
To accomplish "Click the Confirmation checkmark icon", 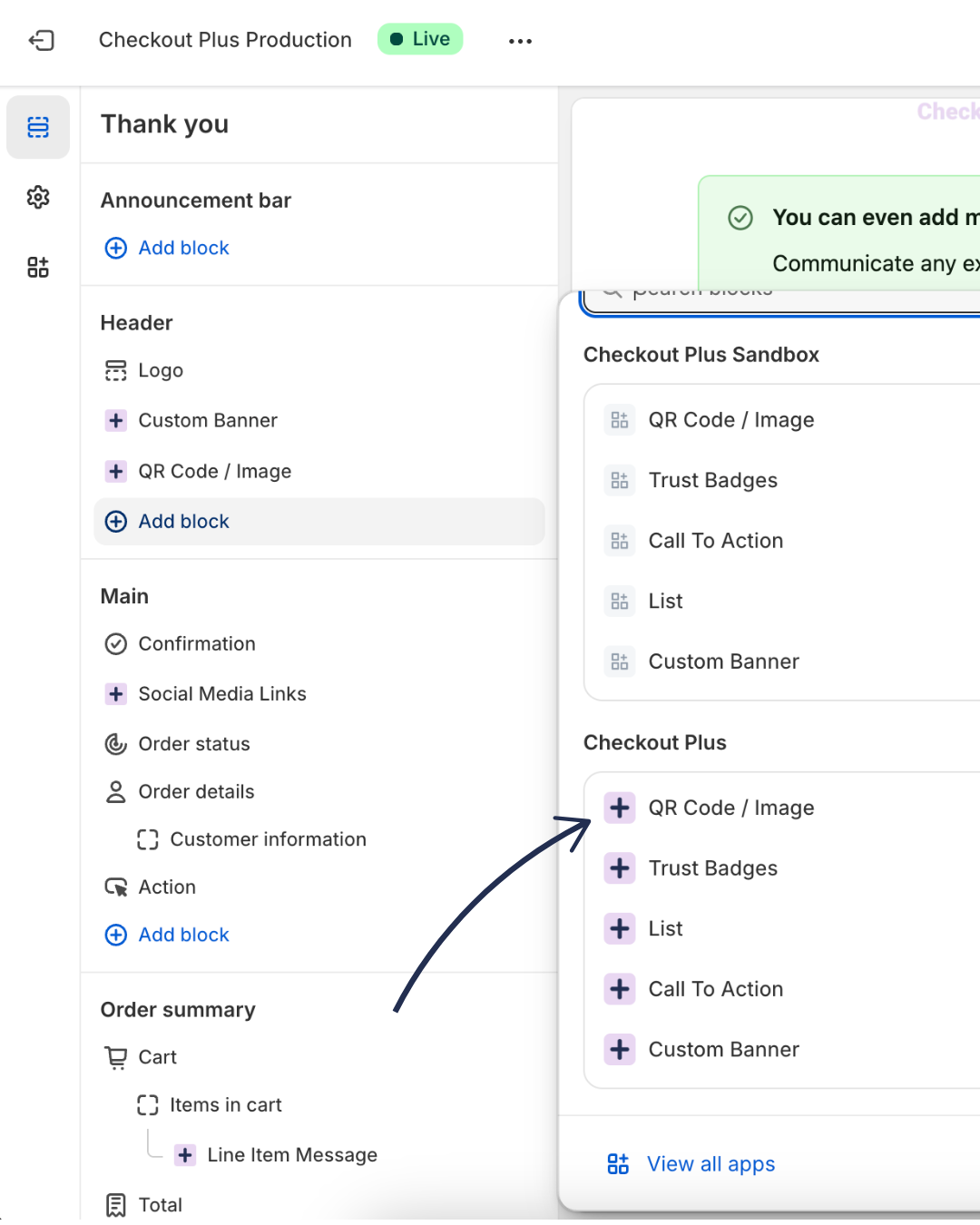I will click(116, 644).
